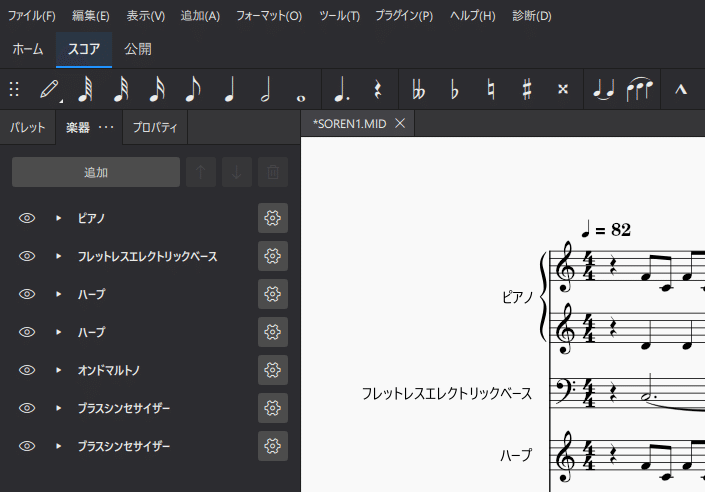705x492 pixels.
Task: Expand the first ハープ row
Action: tap(58, 294)
